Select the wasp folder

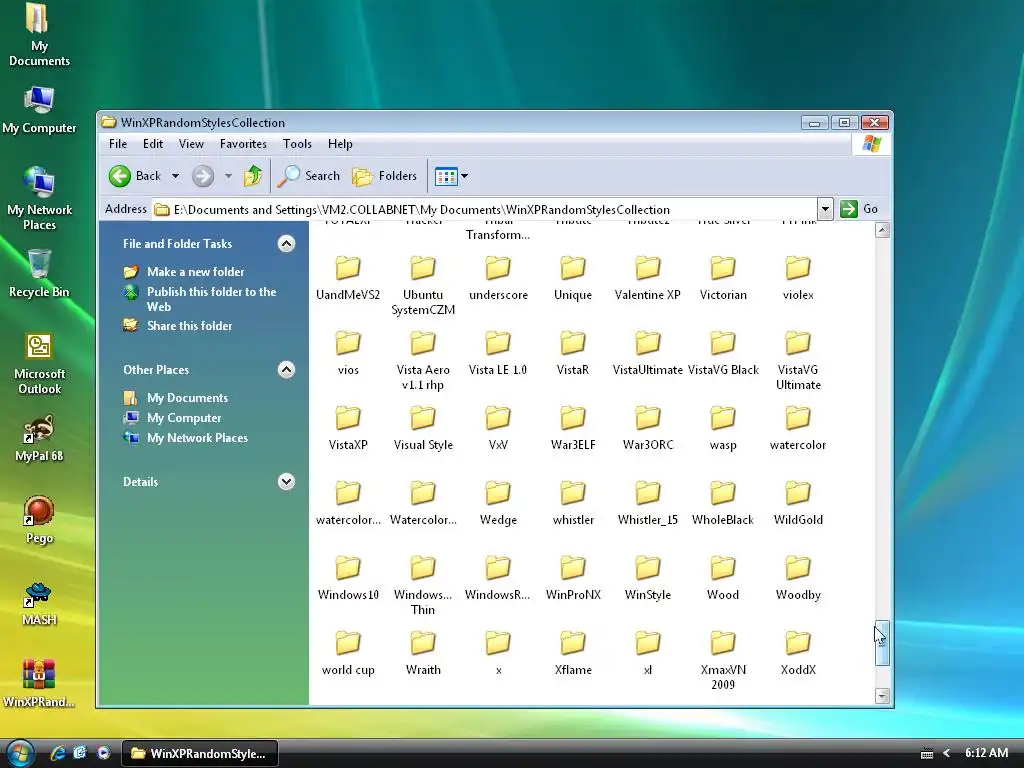[x=723, y=428]
